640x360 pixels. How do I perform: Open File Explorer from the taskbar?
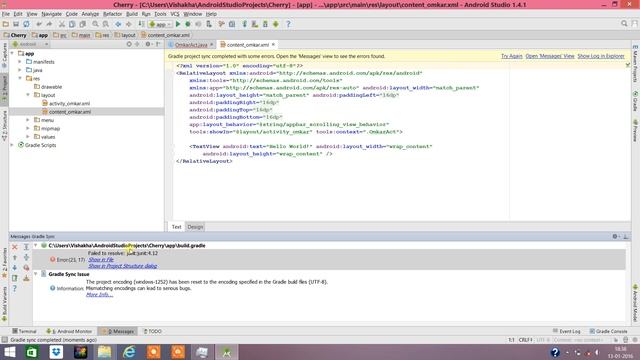tap(104, 352)
